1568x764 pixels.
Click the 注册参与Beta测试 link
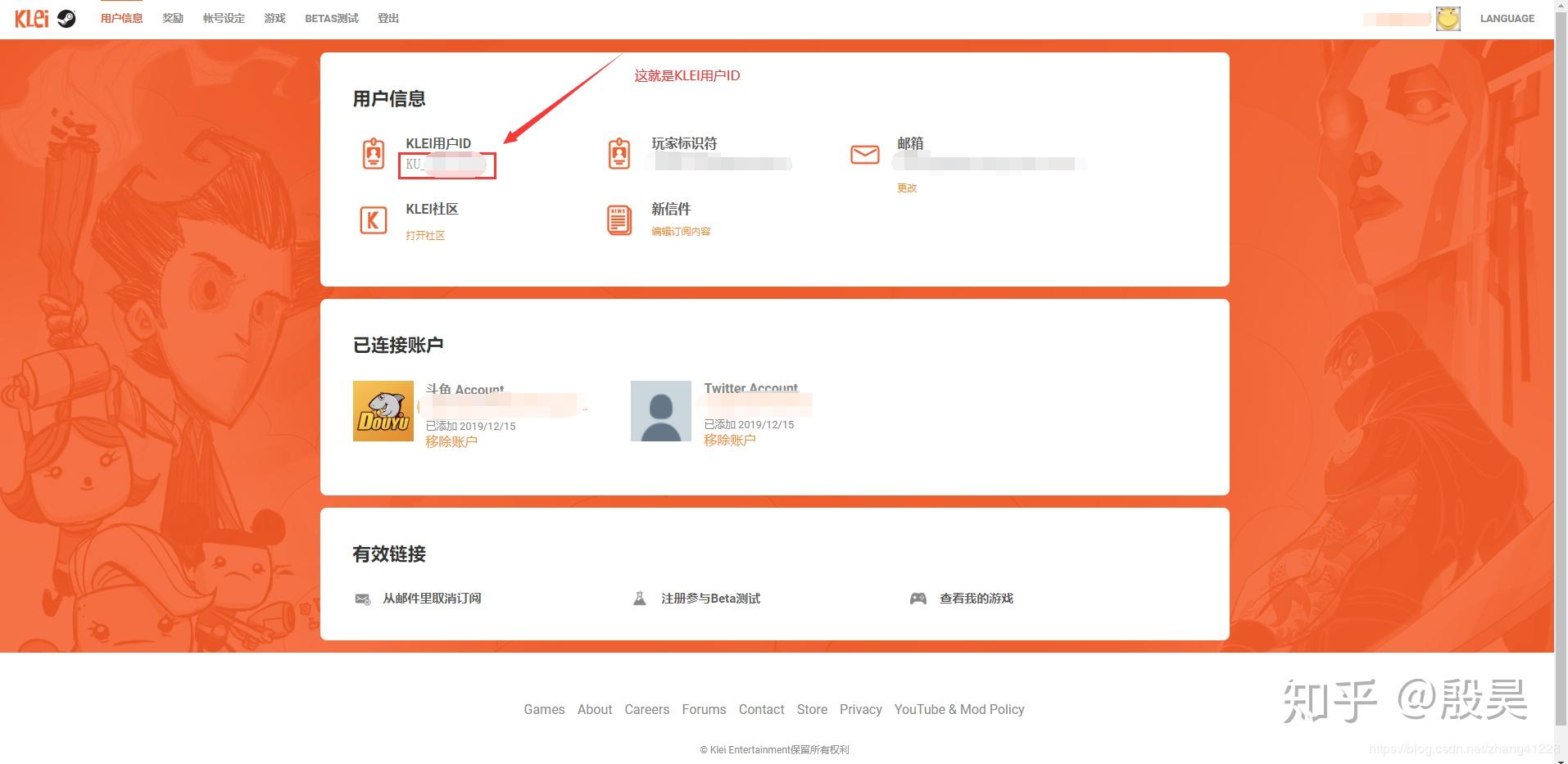[710, 599]
